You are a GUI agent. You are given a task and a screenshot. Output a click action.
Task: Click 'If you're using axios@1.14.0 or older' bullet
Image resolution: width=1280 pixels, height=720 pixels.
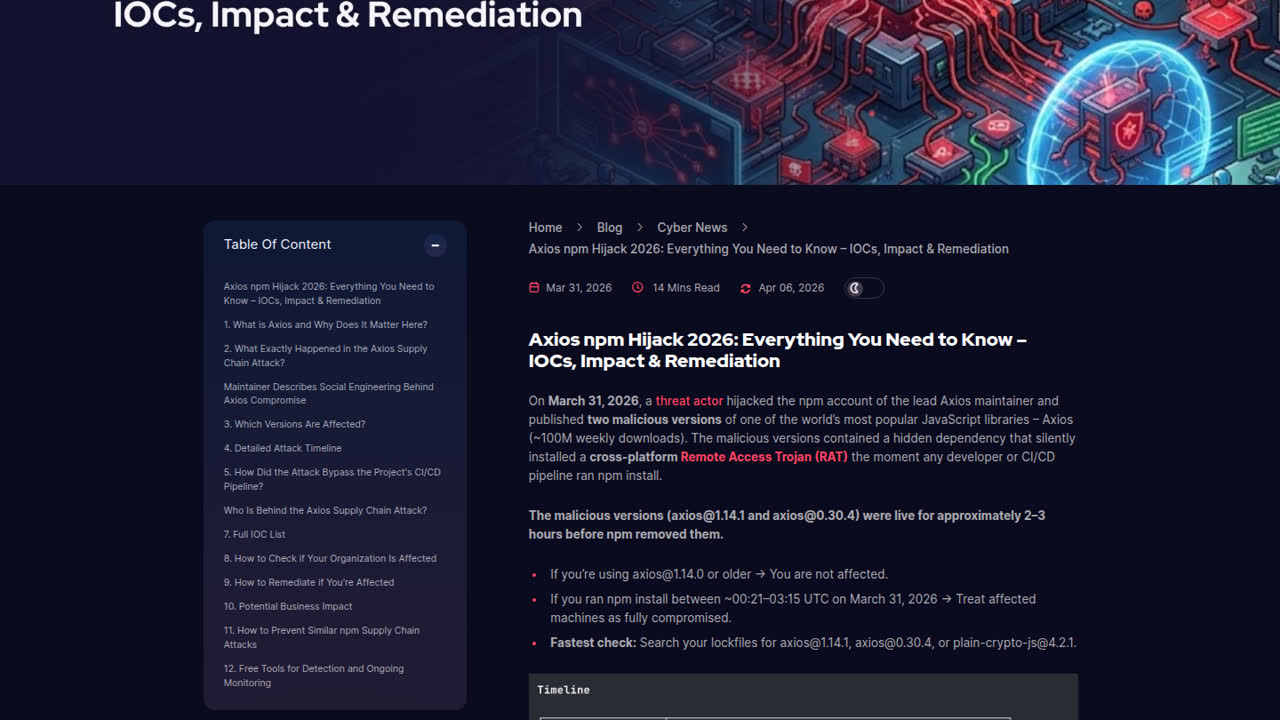point(718,574)
